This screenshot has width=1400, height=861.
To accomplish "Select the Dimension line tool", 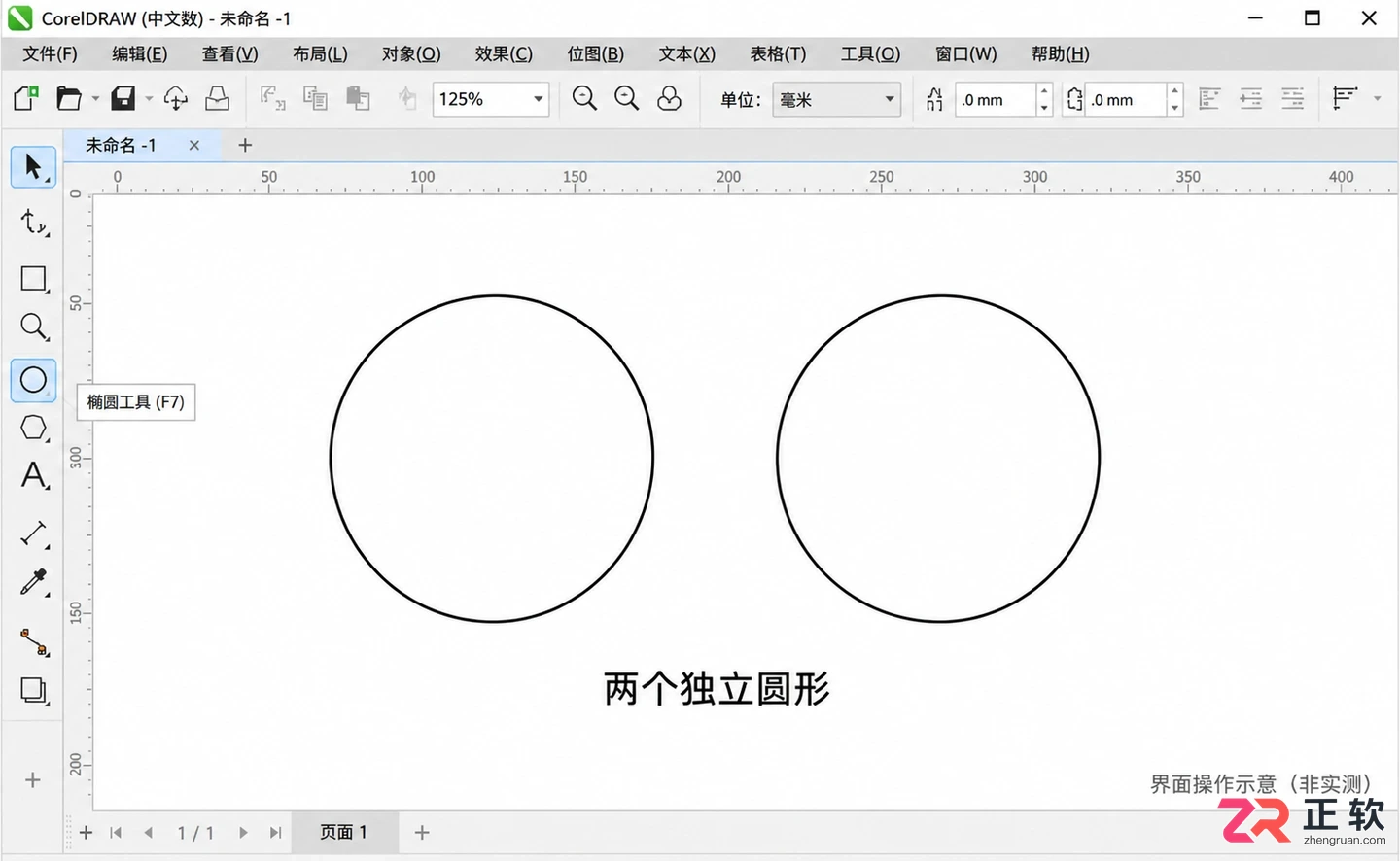I will 33,534.
